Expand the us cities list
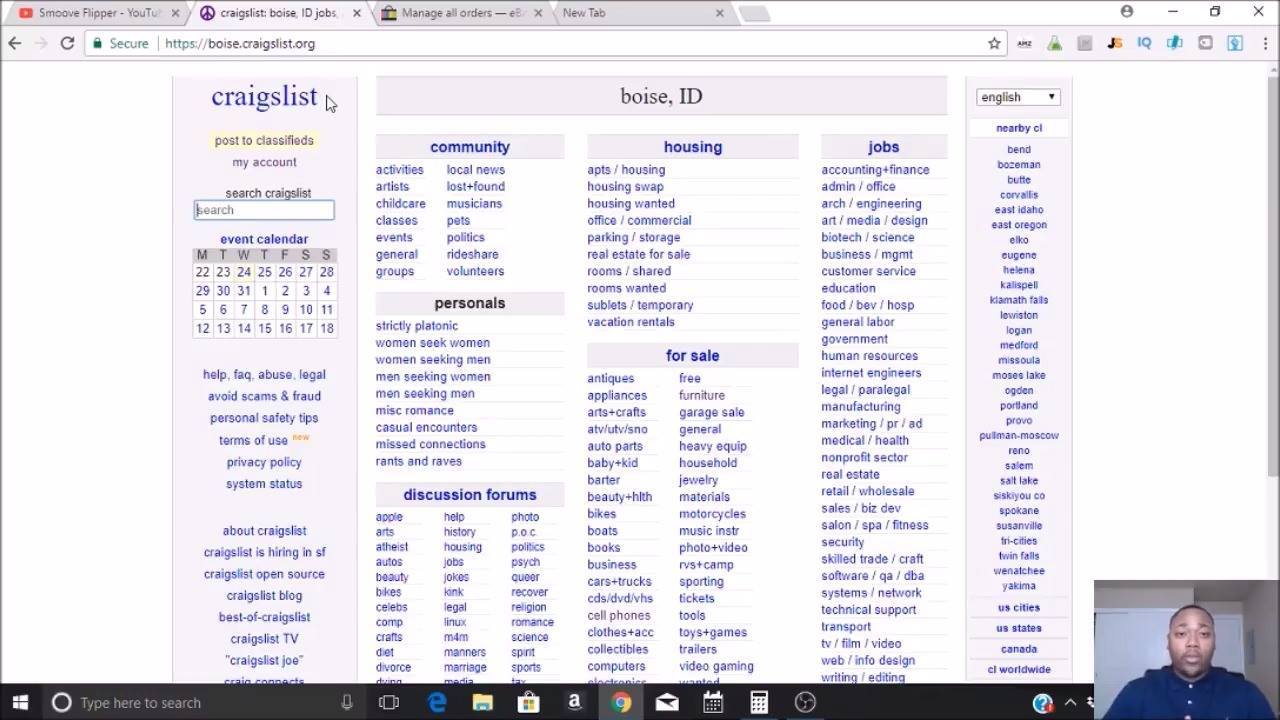Screen dimensions: 1280x720 tap(1019, 607)
